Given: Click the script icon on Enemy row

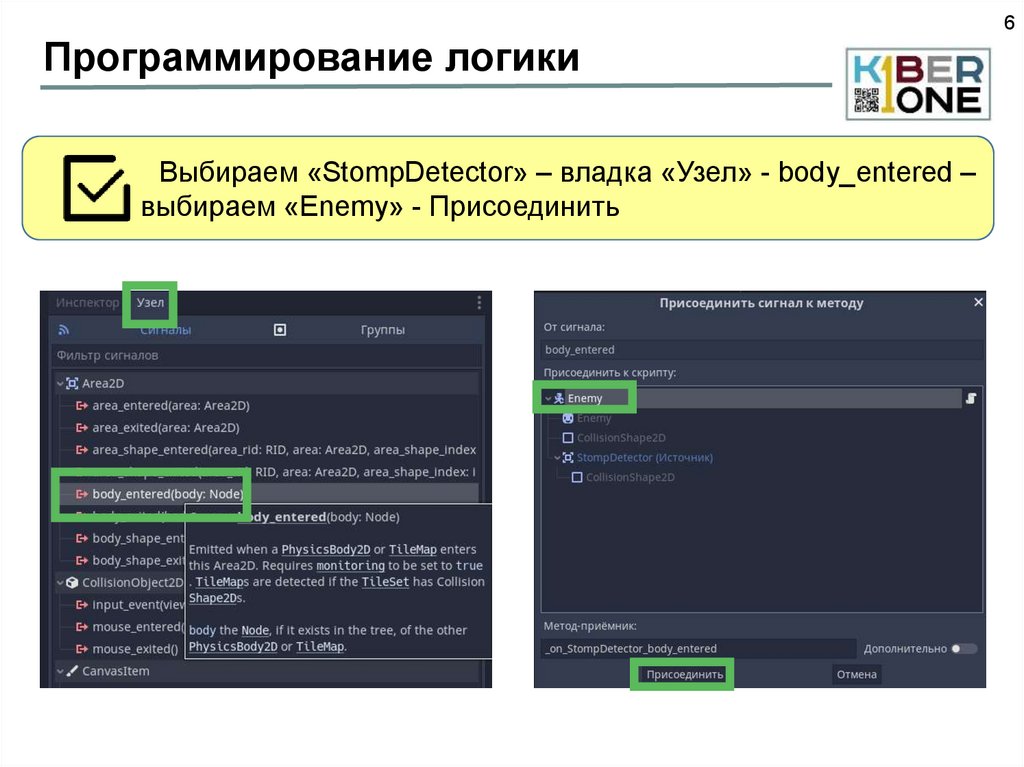Looking at the screenshot, I should click(x=970, y=398).
